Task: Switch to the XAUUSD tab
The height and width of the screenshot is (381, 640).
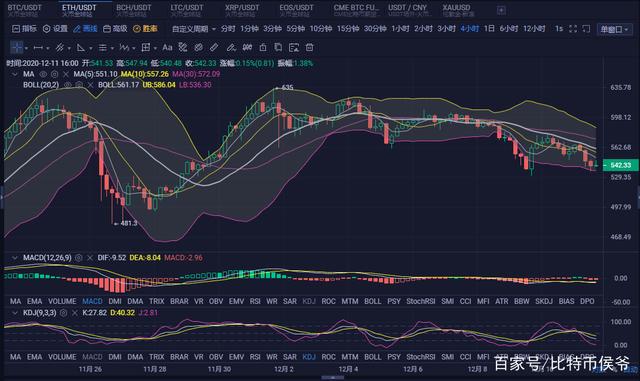Action: 458,10
